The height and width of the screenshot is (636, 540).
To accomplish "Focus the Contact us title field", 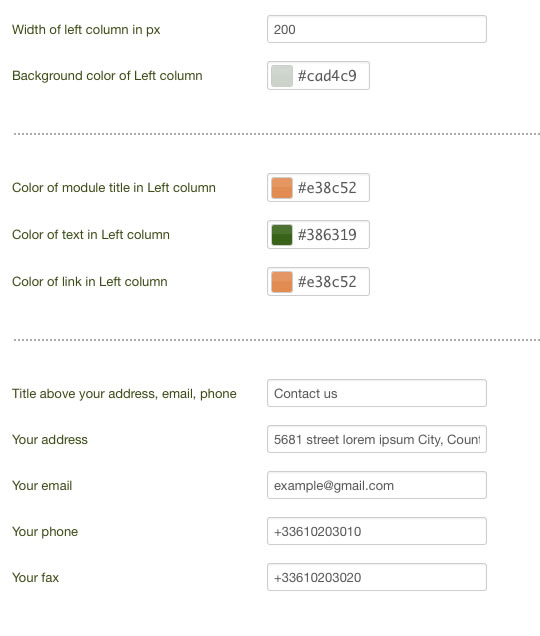I will [376, 393].
